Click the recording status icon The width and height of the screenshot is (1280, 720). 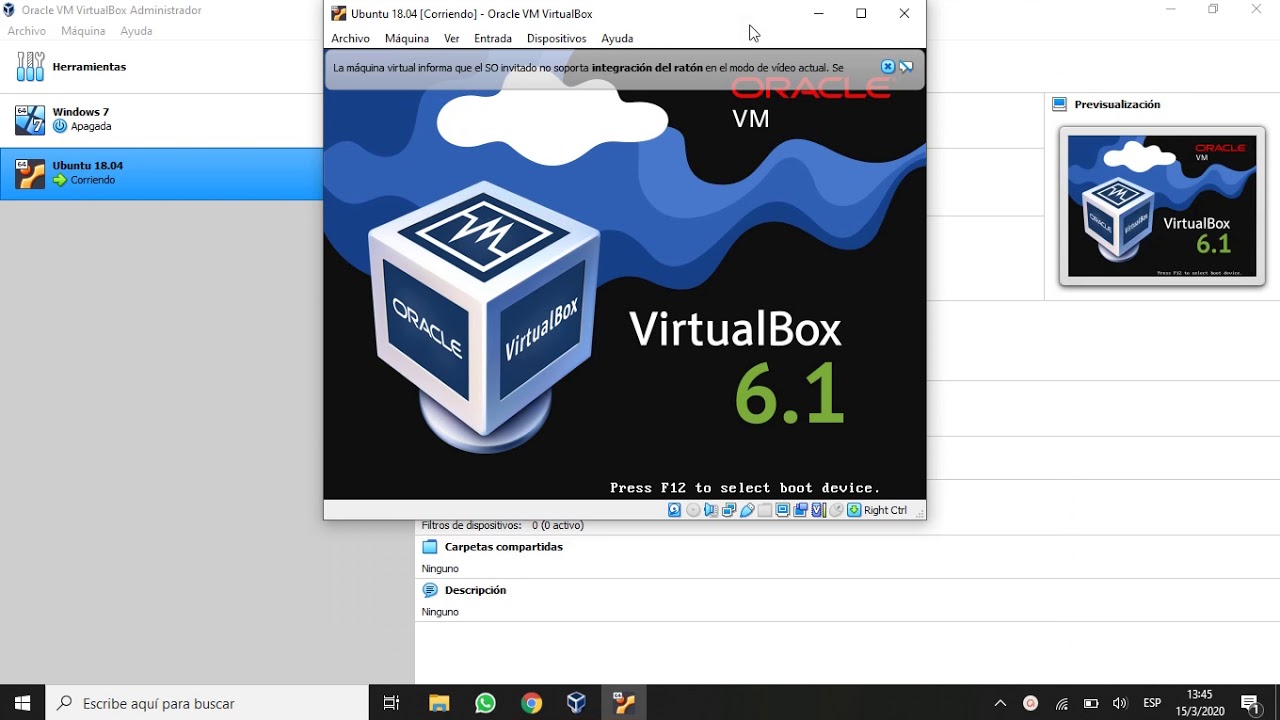coord(801,510)
